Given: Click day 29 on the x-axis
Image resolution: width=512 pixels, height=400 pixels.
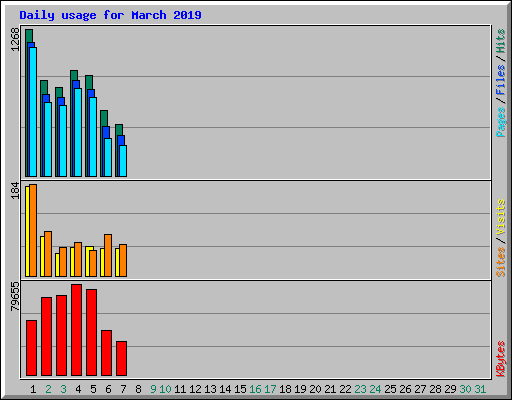Looking at the screenshot, I should coord(450,389).
